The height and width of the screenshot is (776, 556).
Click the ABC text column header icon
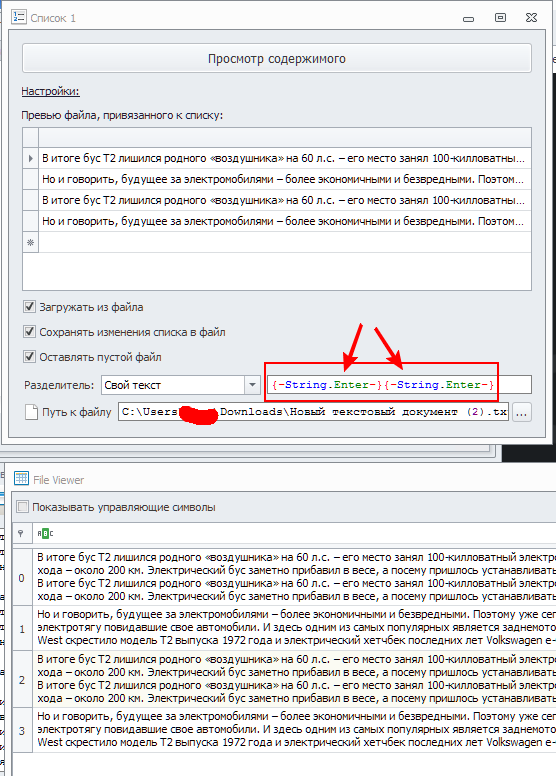pos(45,534)
